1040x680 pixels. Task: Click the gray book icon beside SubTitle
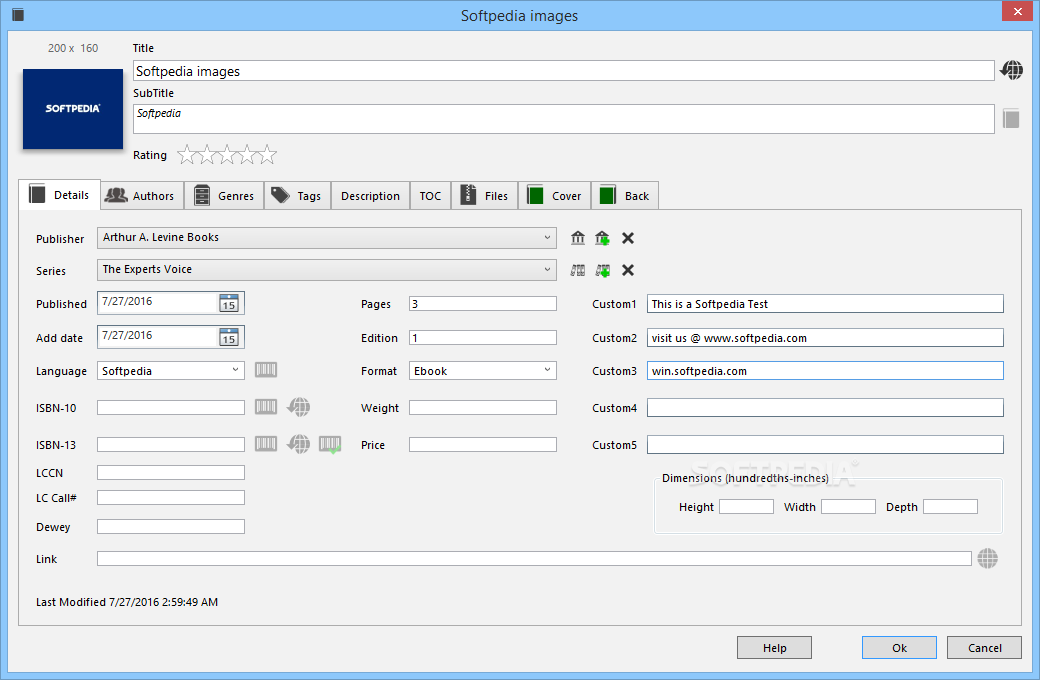click(1011, 119)
